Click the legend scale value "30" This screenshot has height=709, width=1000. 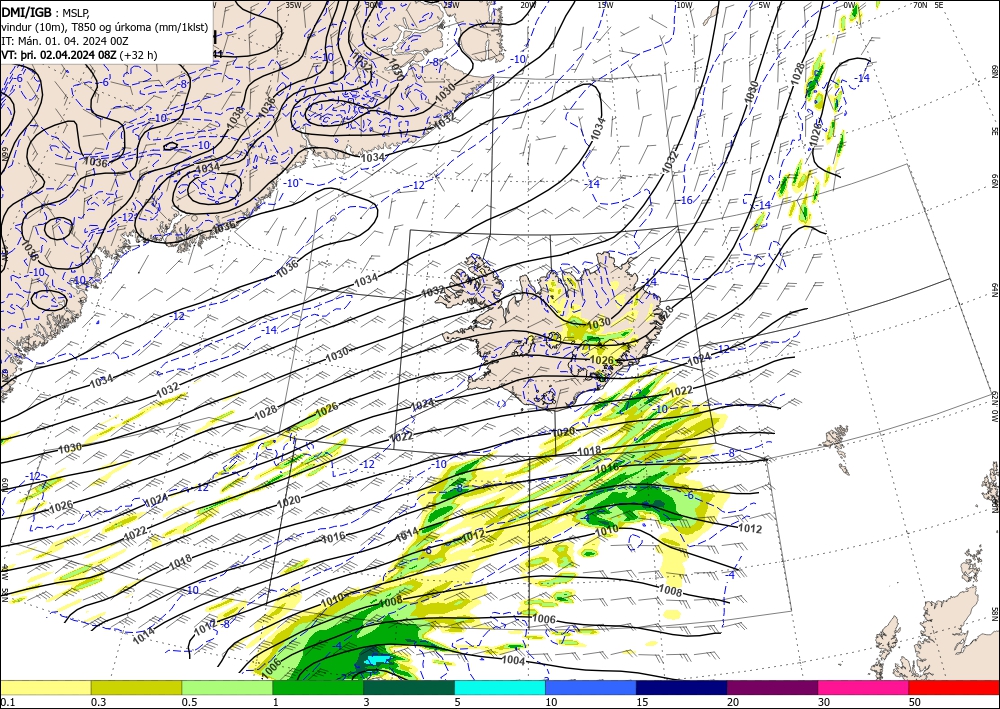point(823,702)
